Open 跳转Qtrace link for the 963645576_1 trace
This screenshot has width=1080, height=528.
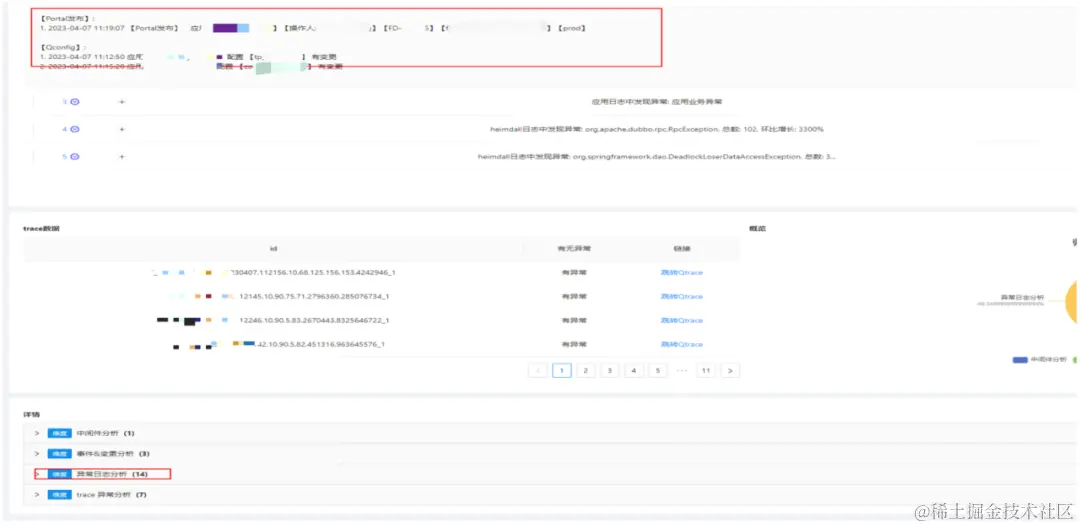click(x=681, y=344)
